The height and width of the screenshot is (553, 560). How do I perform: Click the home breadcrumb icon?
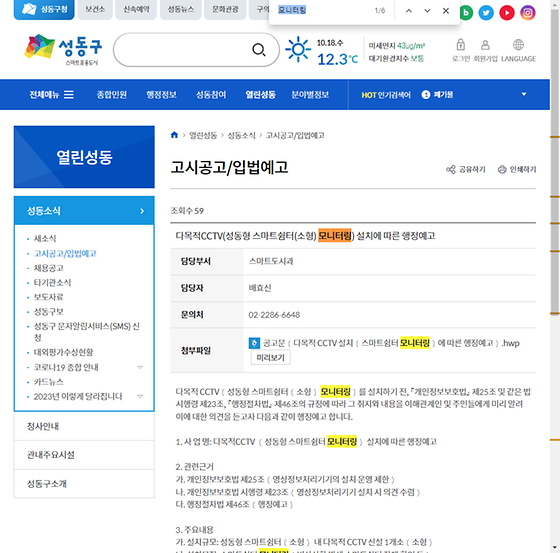[x=174, y=135]
